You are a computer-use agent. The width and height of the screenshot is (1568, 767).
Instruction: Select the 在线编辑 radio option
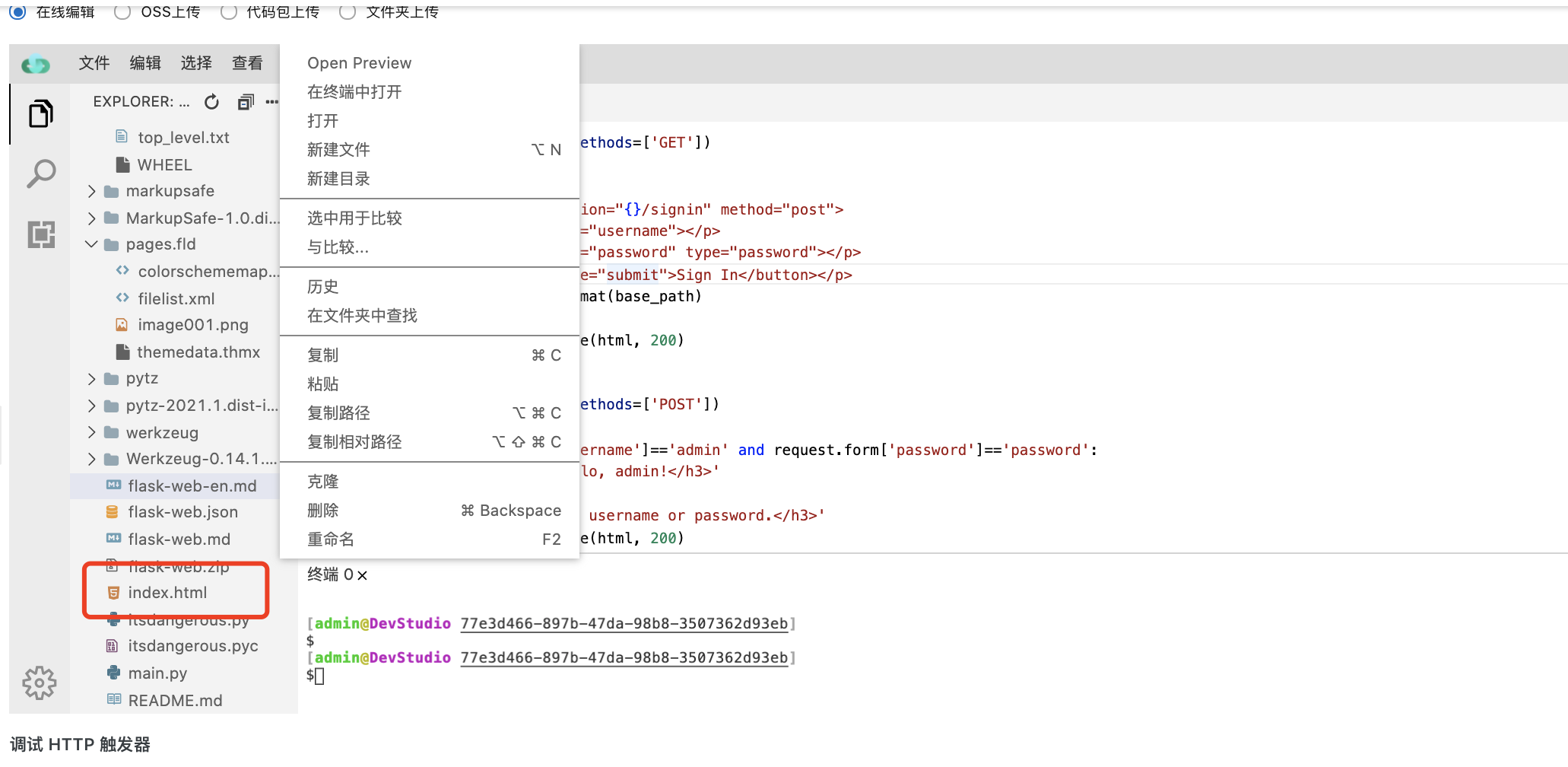point(17,11)
